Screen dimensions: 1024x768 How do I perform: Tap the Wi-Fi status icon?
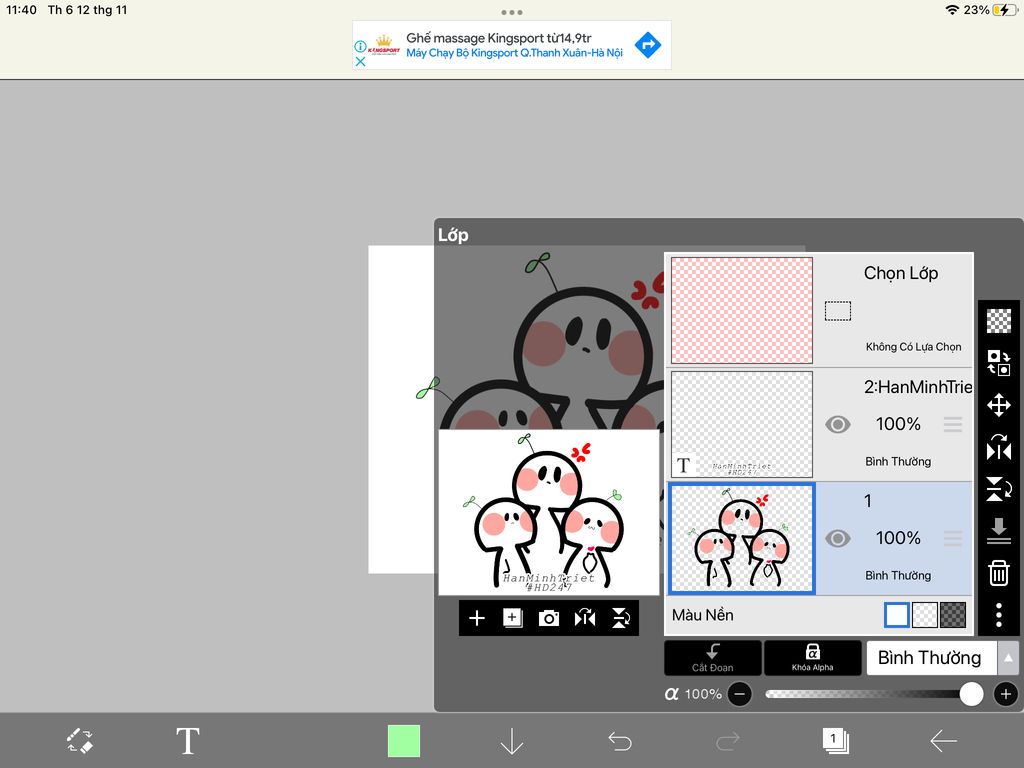click(952, 10)
